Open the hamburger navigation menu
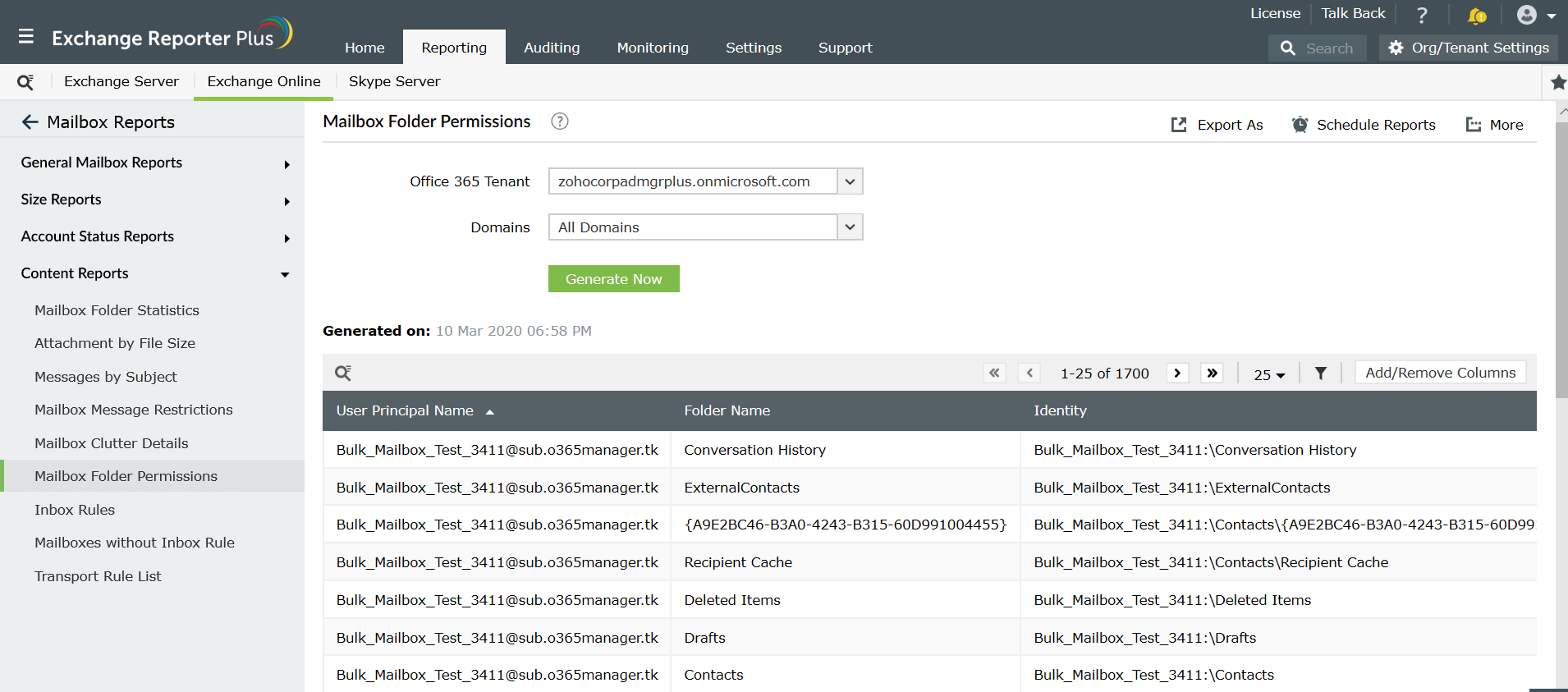 point(26,36)
